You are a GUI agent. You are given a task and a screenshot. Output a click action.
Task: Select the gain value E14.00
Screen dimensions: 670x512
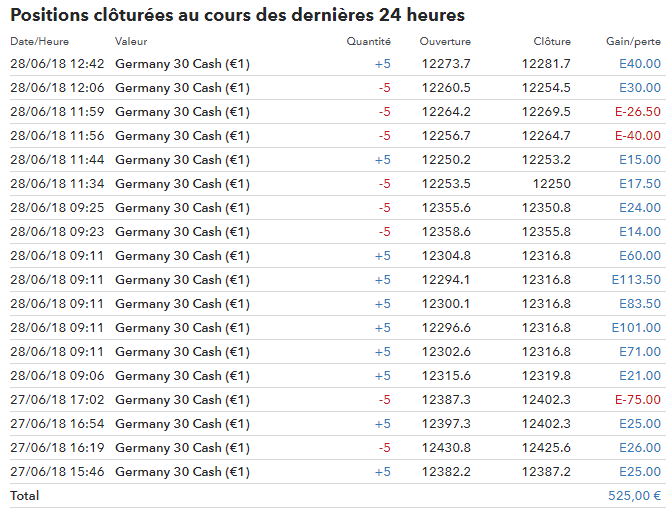[640, 231]
